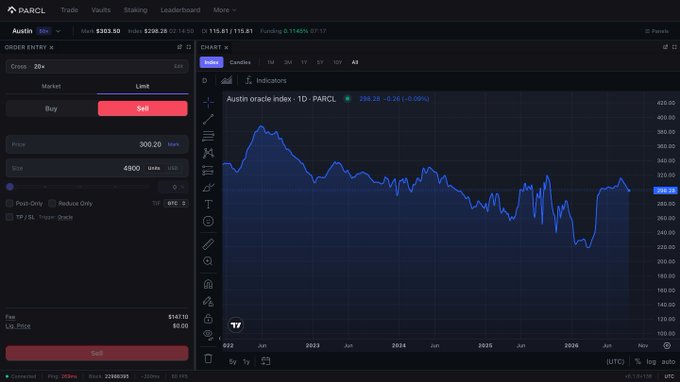Open the Panels menu
The height and width of the screenshot is (382, 680).
tap(657, 31)
